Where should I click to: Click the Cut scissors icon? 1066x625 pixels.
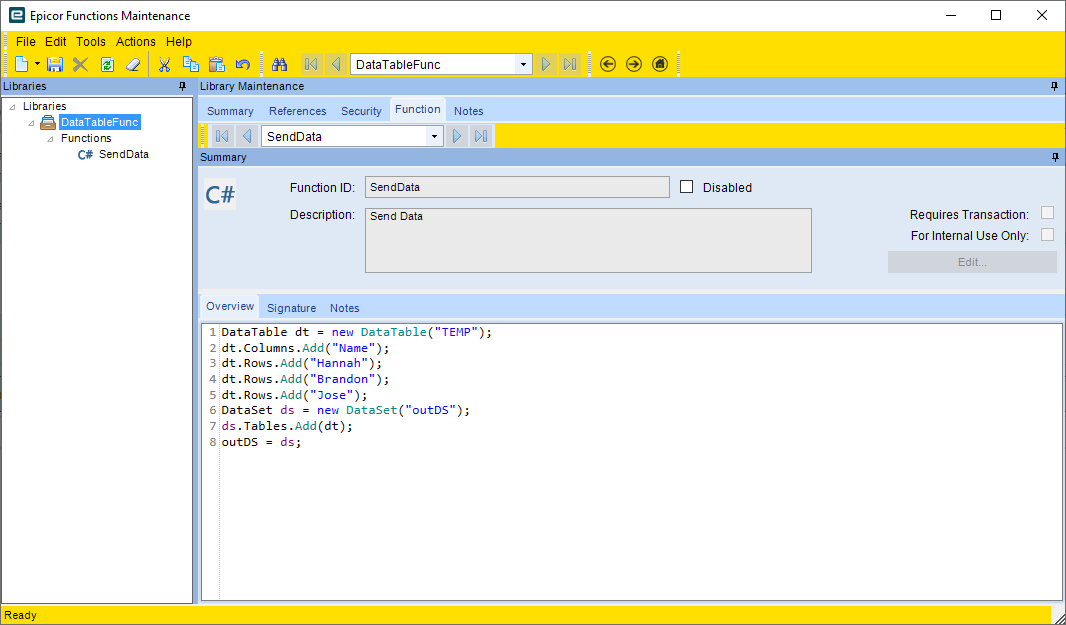click(164, 65)
